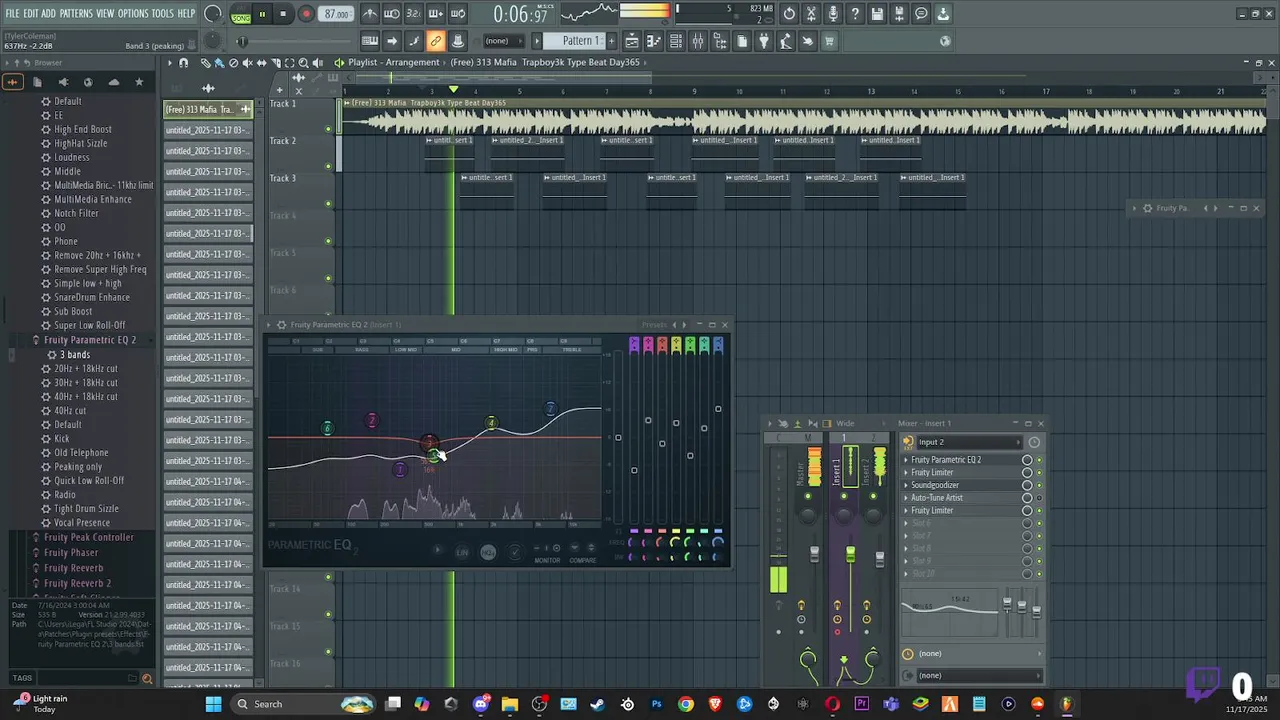
Task: Stop playback with the stop button
Action: pos(283,14)
